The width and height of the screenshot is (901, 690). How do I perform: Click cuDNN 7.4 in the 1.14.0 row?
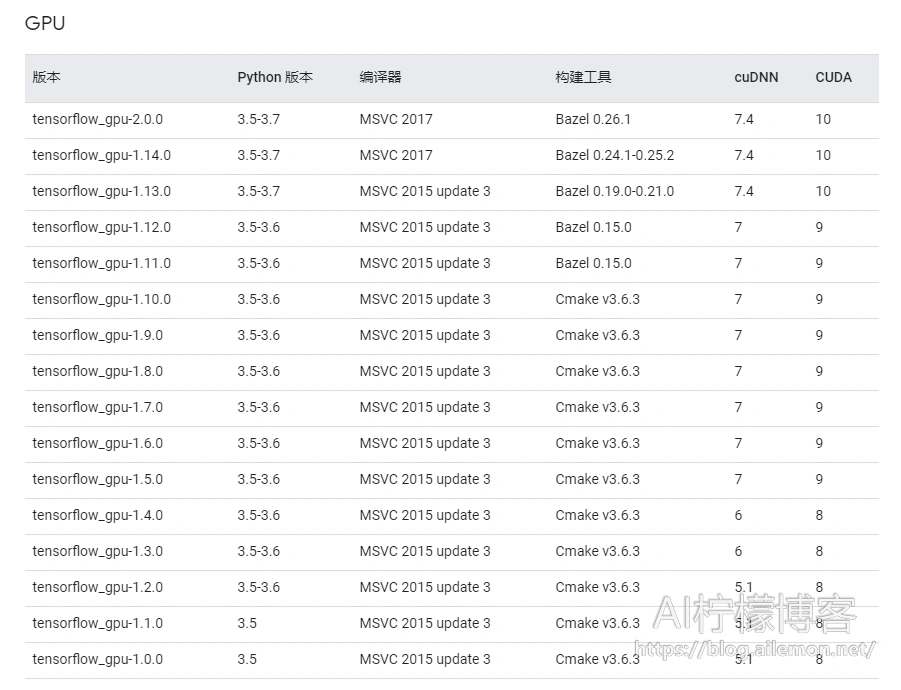744,155
